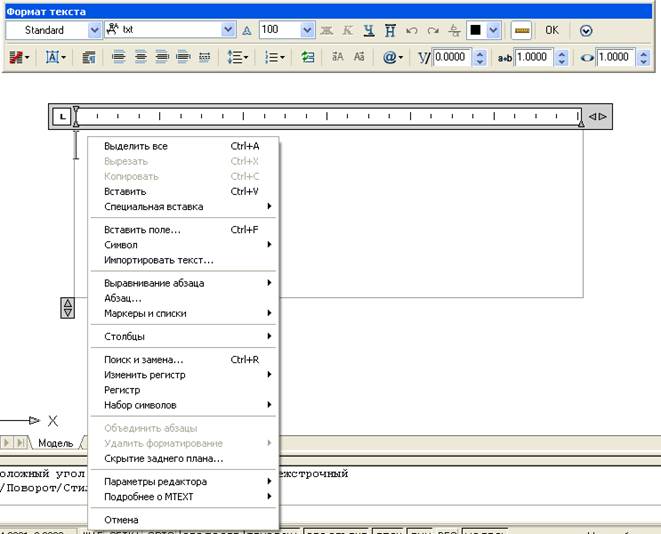Open the Symbol @ insert button
This screenshot has width=661, height=534.
point(392,58)
